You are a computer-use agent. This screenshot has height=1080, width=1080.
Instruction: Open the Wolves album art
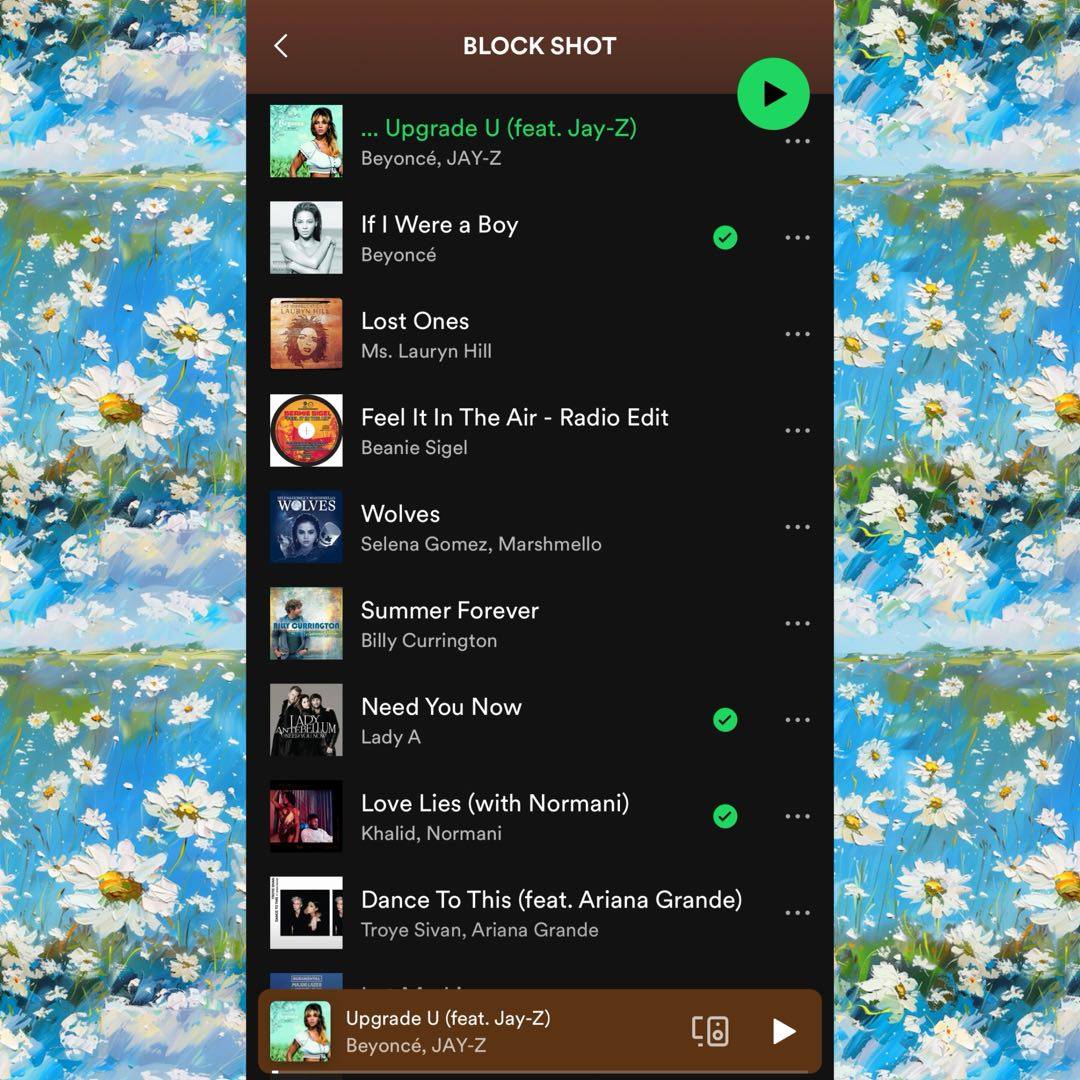pyautogui.click(x=306, y=527)
